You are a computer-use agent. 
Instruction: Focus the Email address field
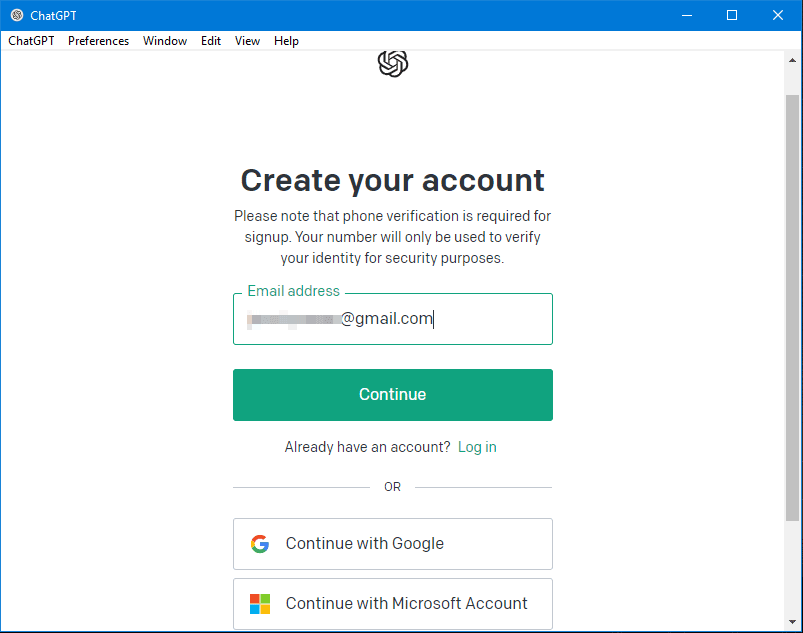393,319
